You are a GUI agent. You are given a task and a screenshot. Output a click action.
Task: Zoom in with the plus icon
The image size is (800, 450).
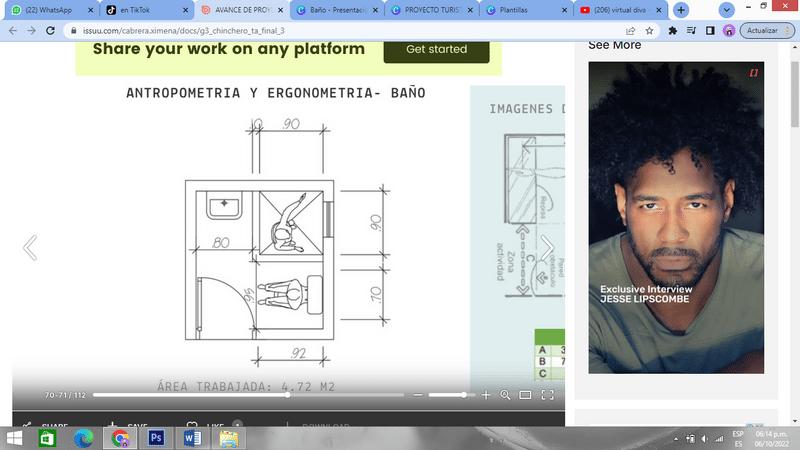(x=486, y=395)
